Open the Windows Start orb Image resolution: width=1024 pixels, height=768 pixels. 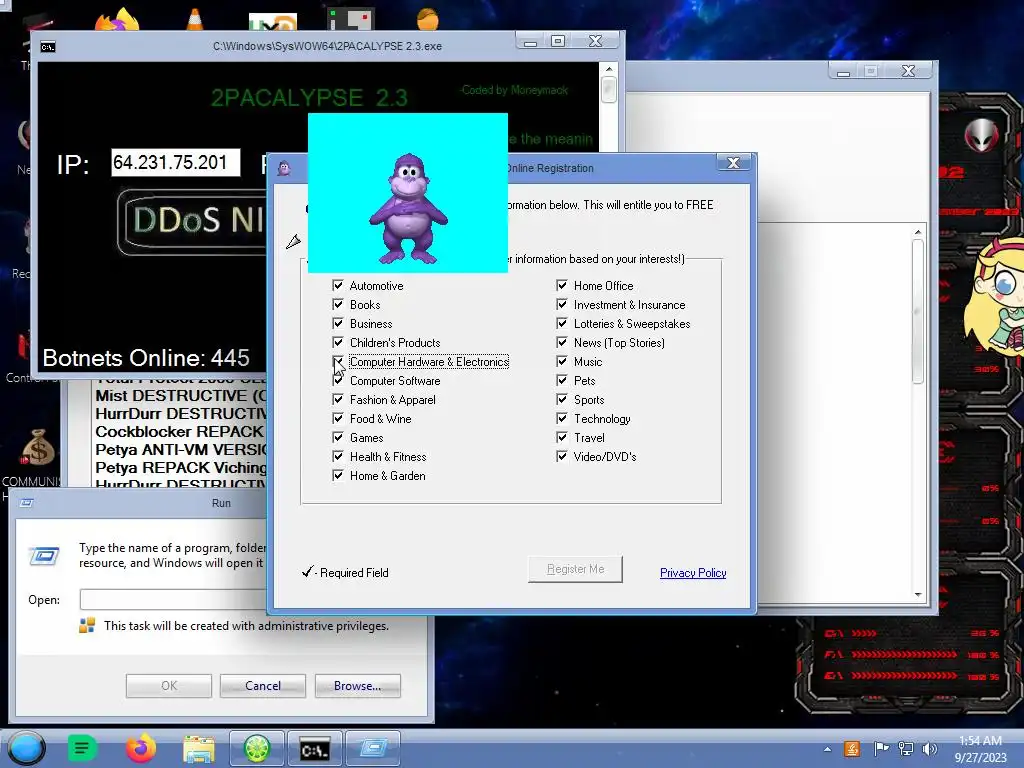[26, 748]
